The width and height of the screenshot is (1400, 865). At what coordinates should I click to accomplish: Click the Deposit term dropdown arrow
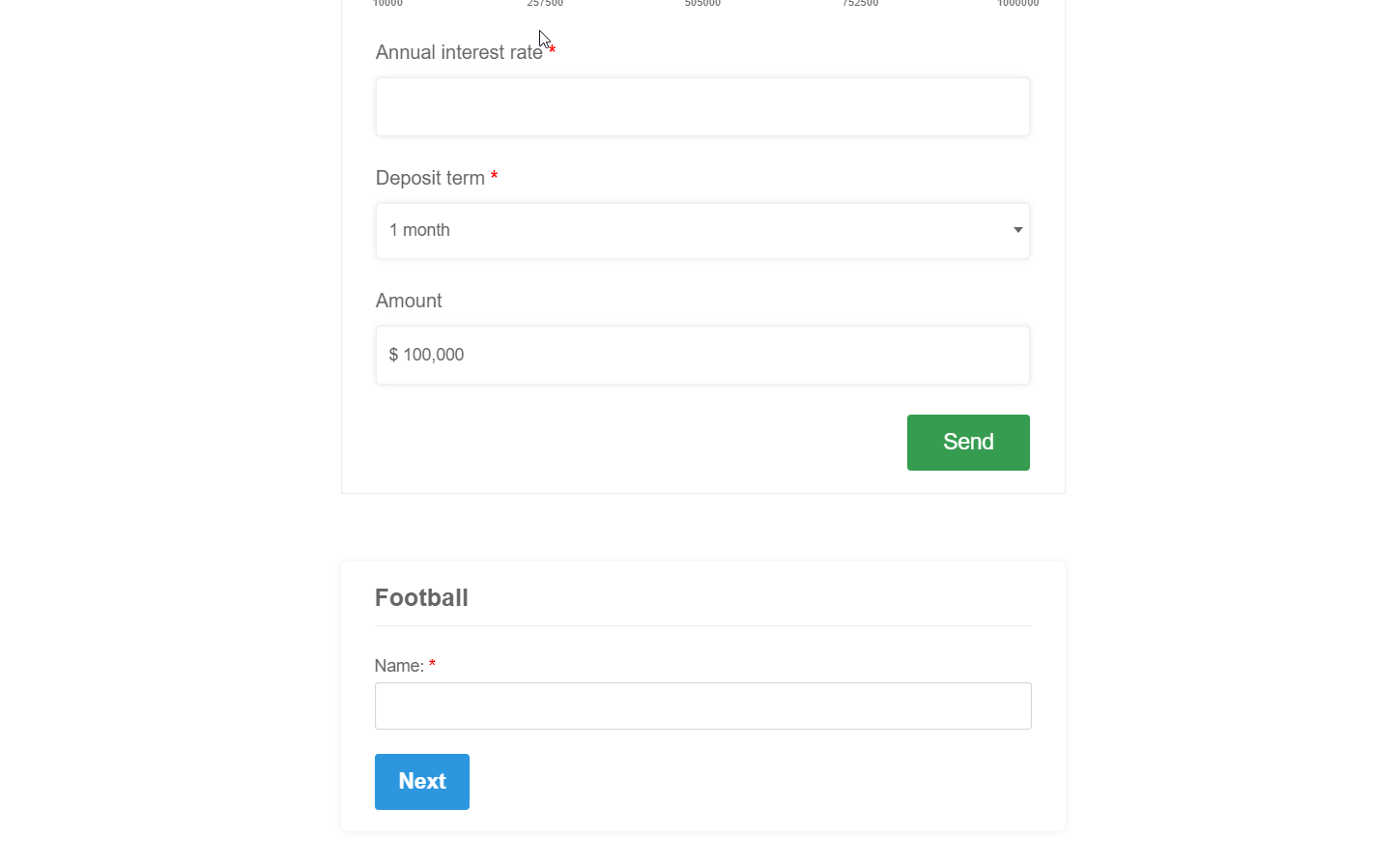coord(1017,230)
